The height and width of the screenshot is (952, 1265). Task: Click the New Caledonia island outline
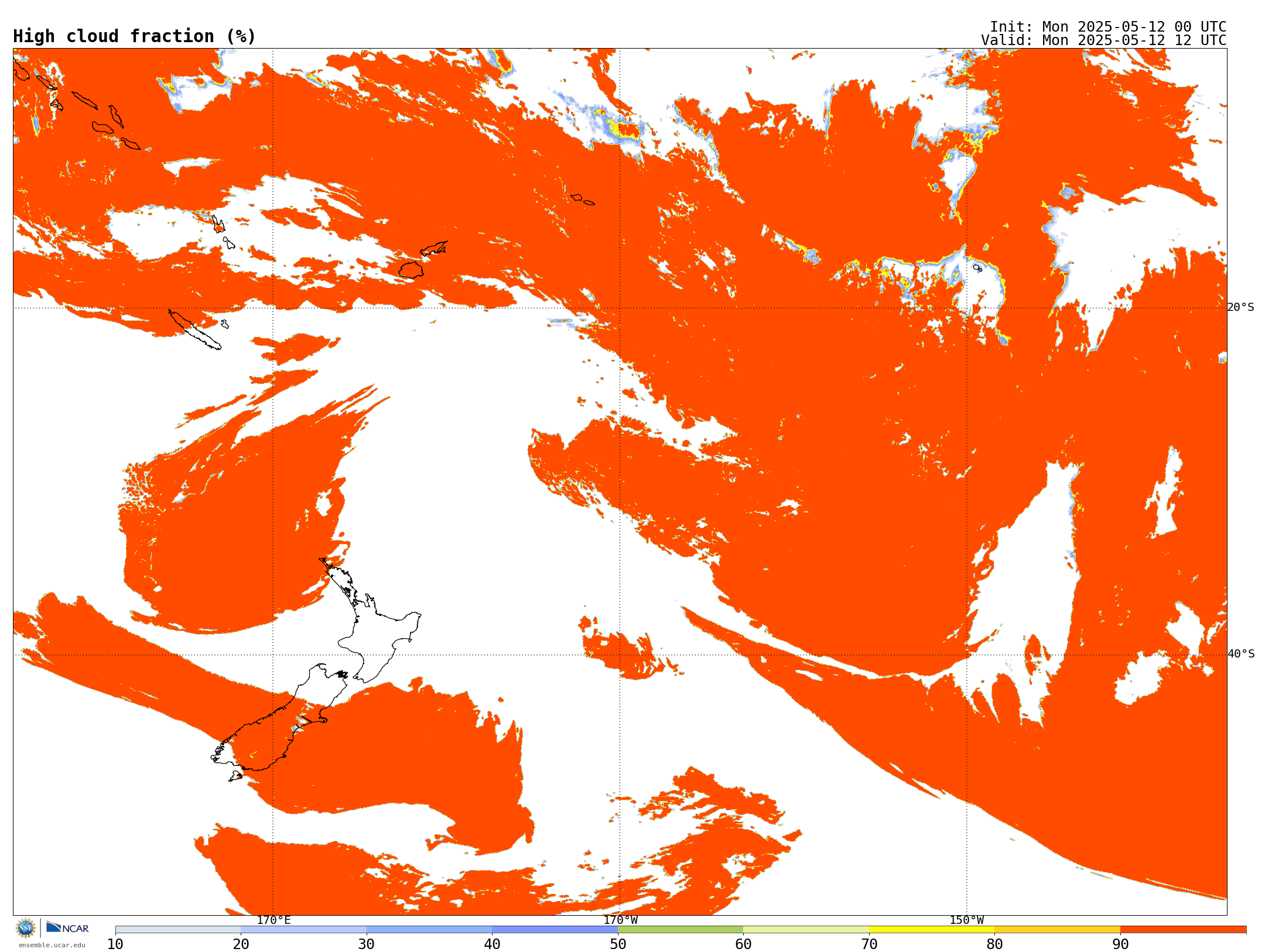click(x=194, y=330)
